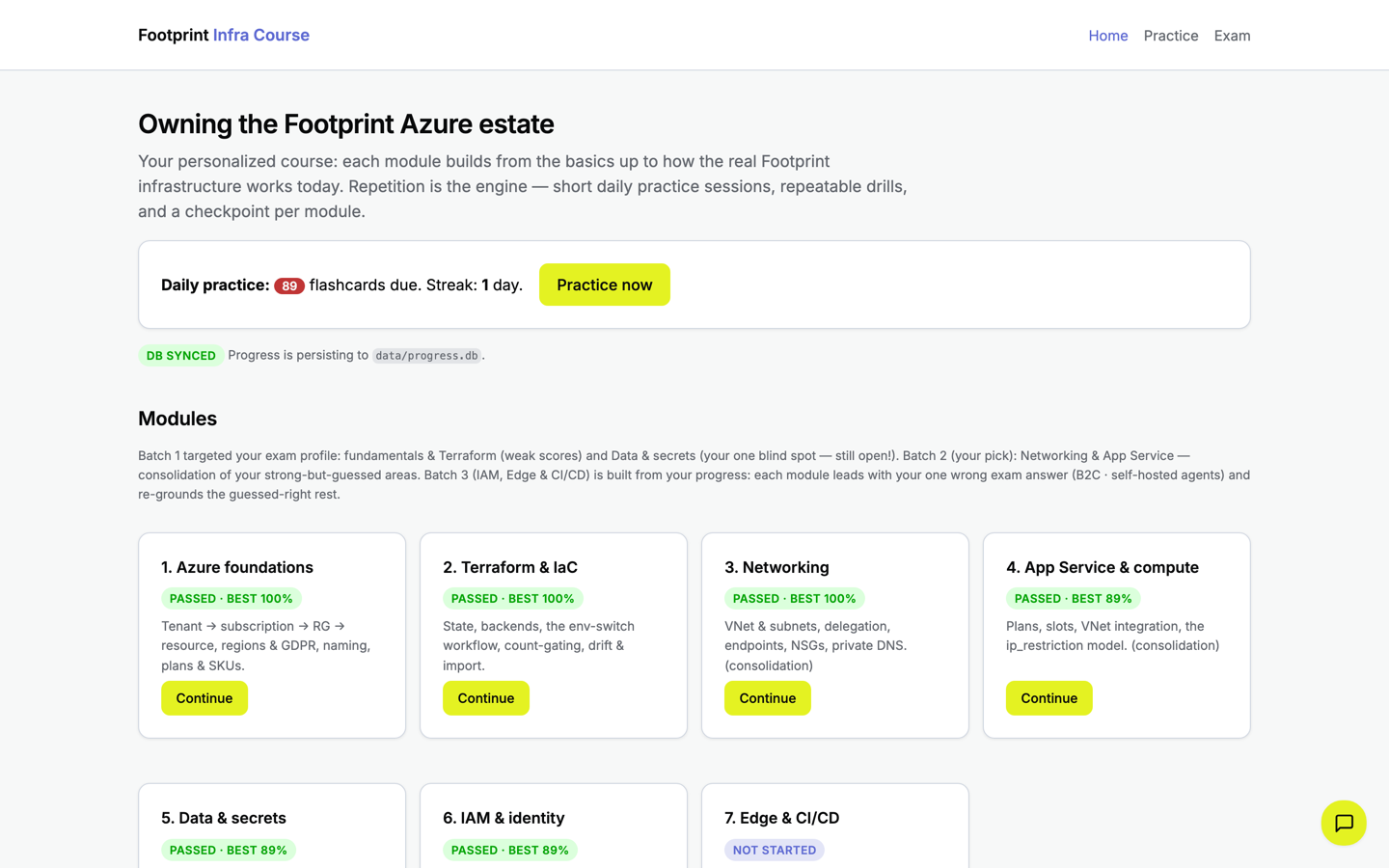
Task: Click PASSED badge on App Service & compute
Action: coord(1074,598)
